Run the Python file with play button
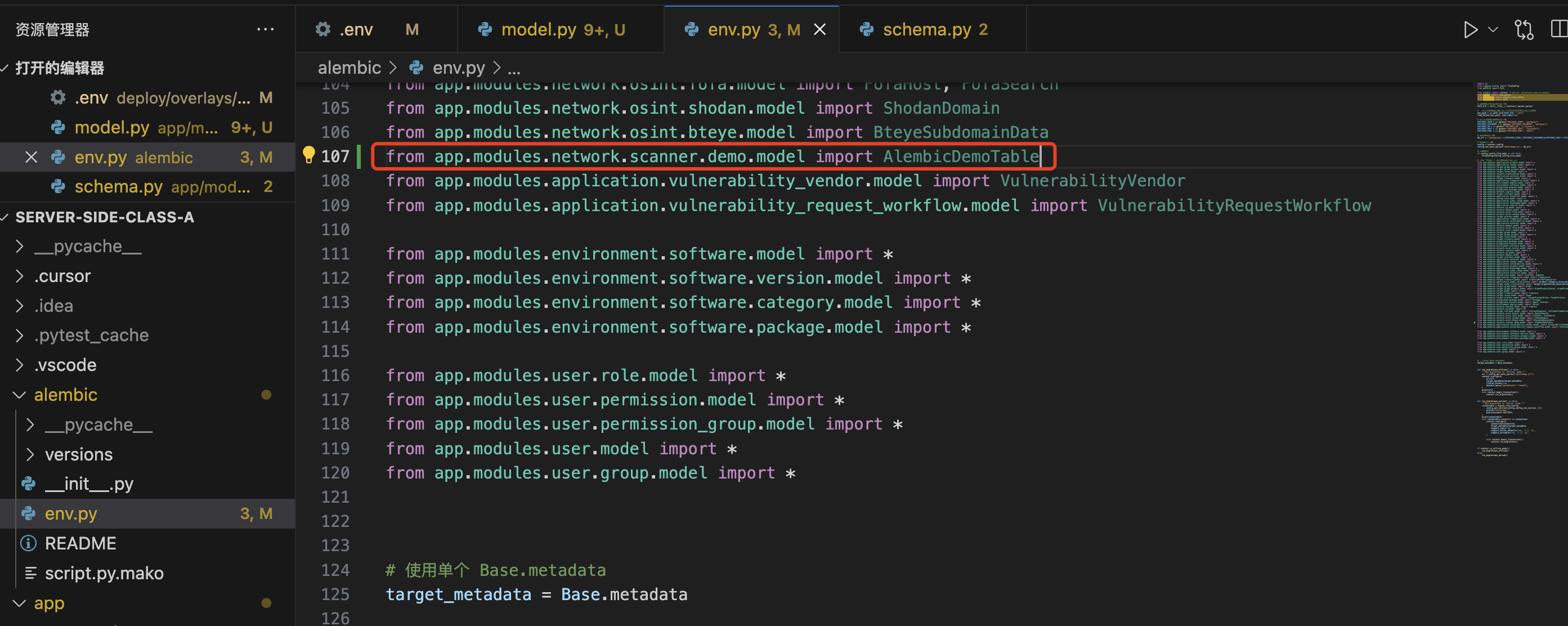The image size is (1568, 626). 1470,30
